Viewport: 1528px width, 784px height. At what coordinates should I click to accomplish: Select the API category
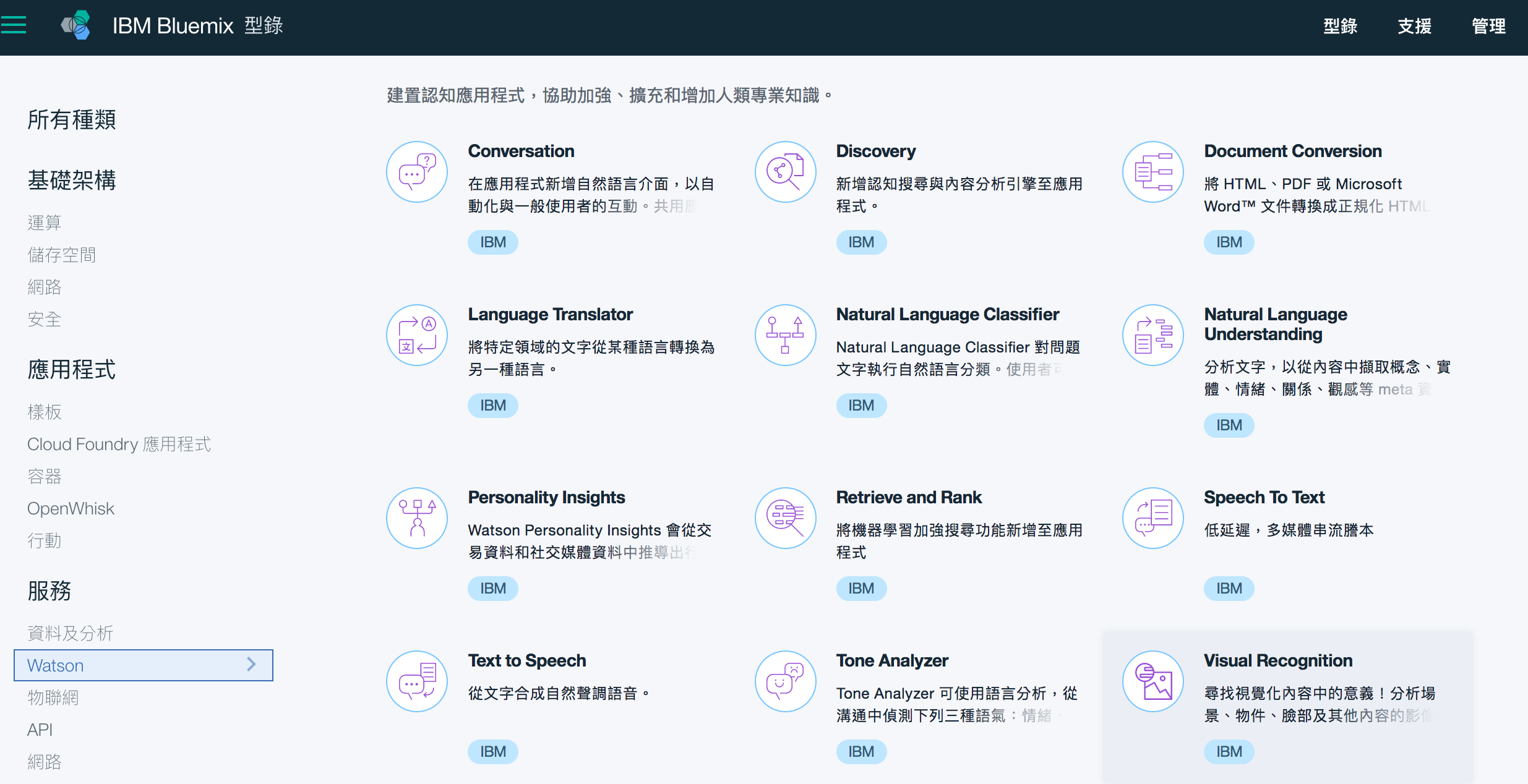40,730
